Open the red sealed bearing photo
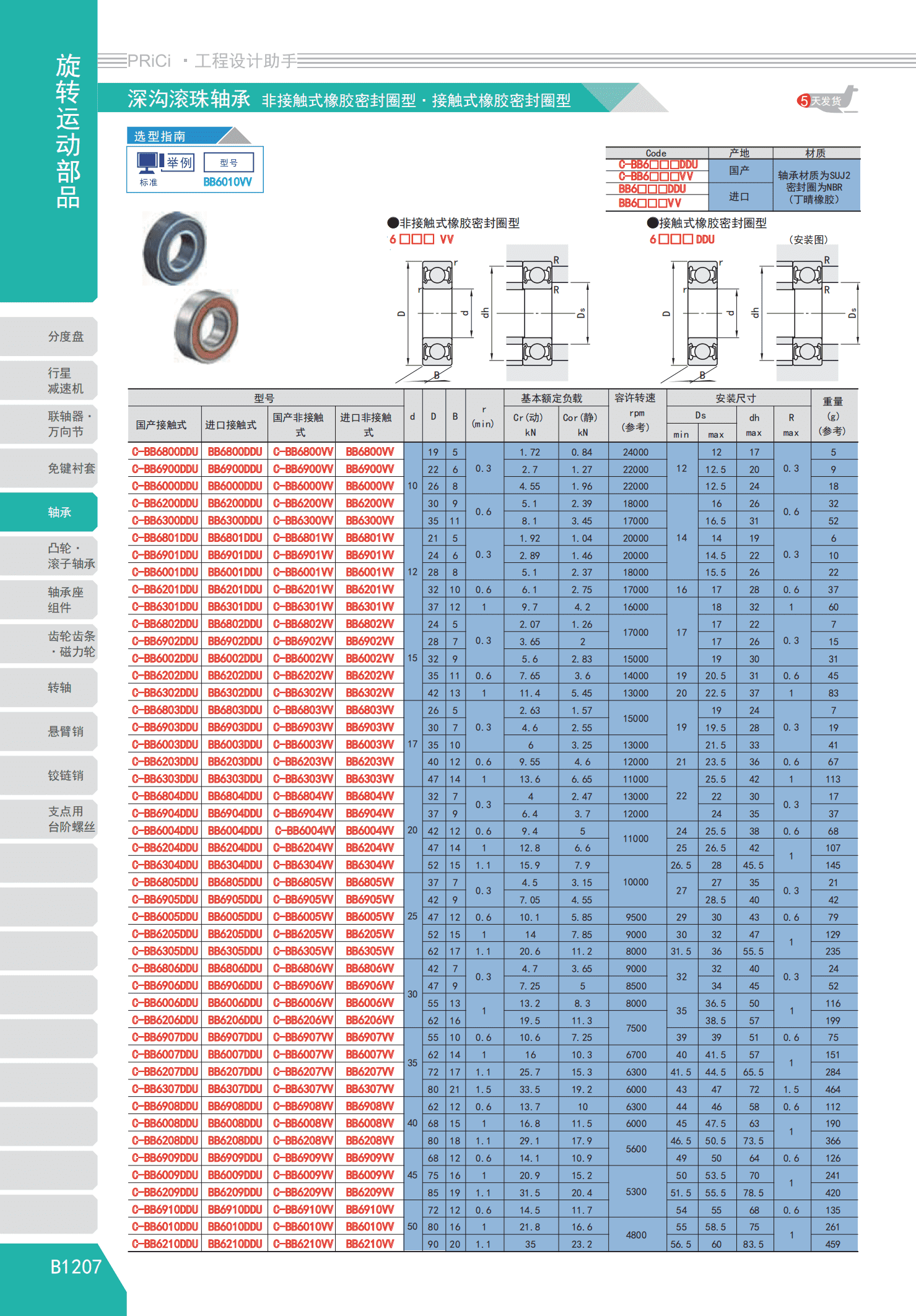 (206, 326)
